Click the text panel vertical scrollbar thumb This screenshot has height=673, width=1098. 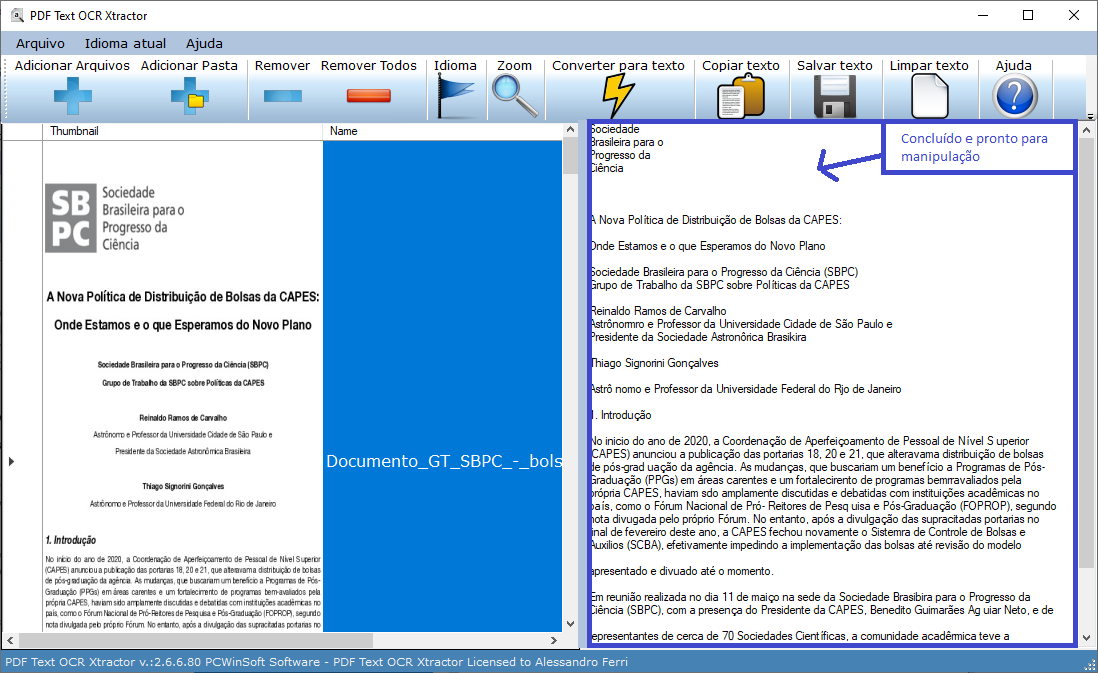(1086, 353)
